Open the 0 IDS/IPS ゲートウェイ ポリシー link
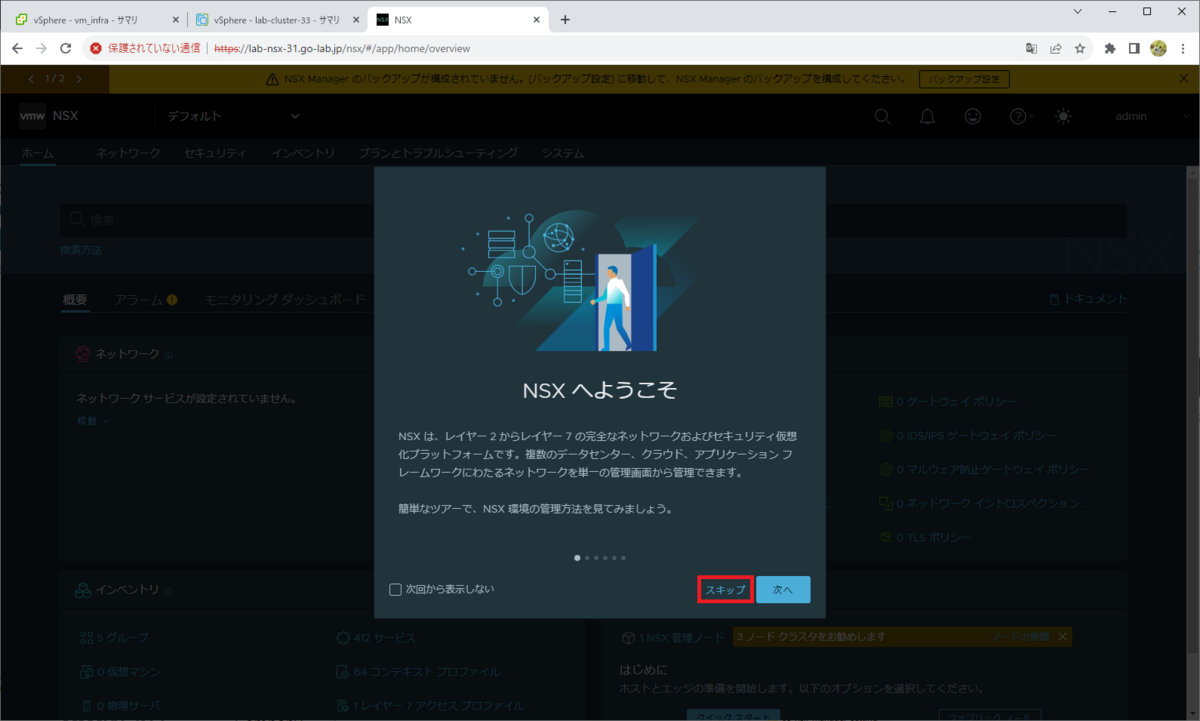Image resolution: width=1200 pixels, height=721 pixels. point(967,436)
